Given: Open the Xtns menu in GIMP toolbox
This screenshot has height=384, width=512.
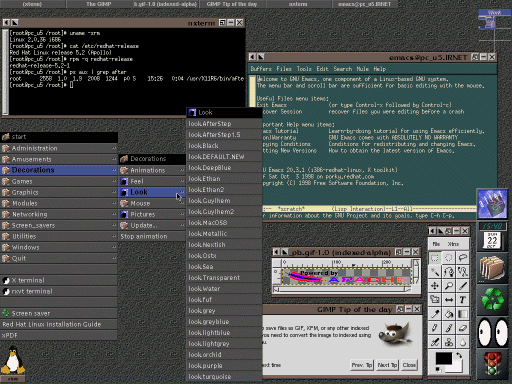Looking at the screenshot, I should (x=453, y=244).
